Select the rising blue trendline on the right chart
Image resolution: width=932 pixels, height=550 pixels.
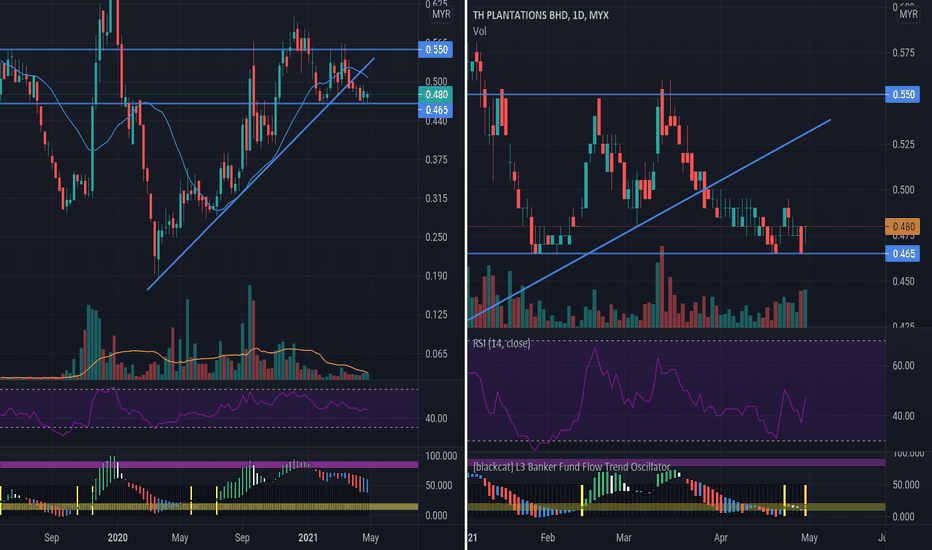(649, 220)
